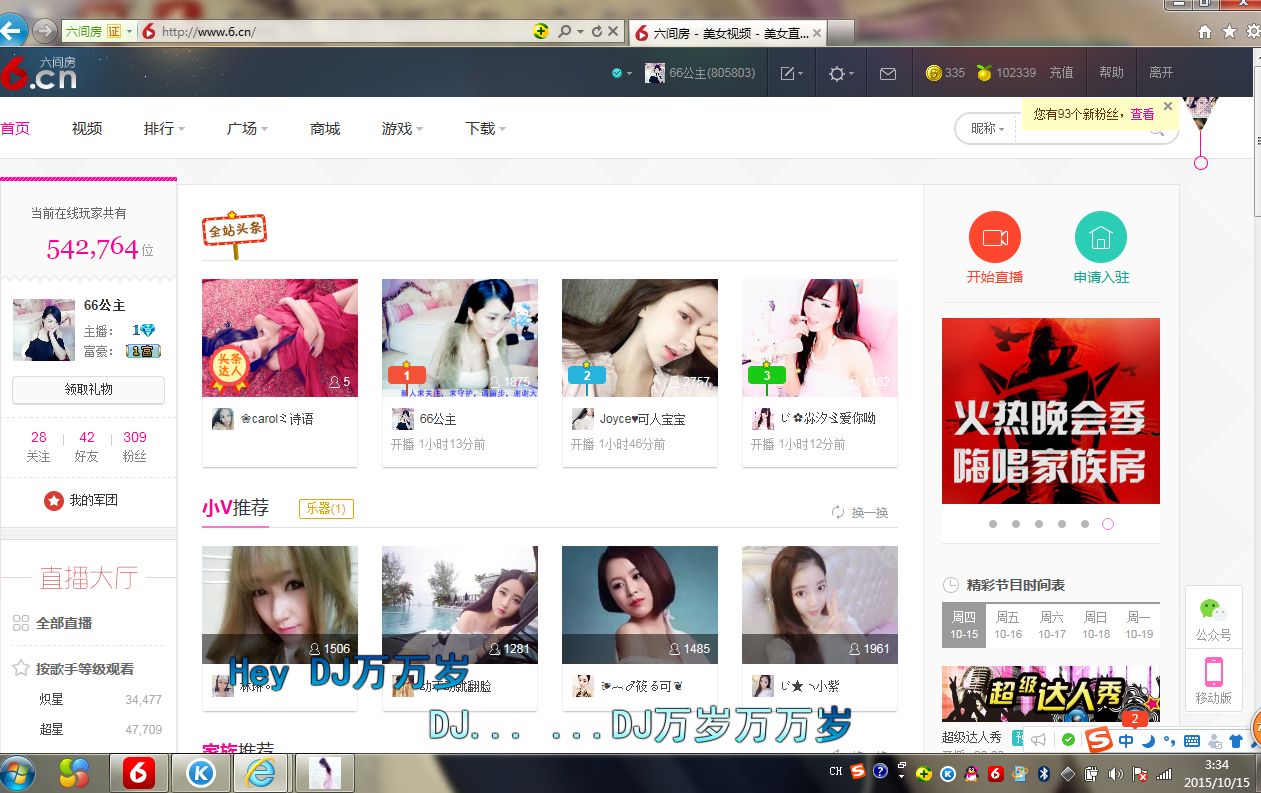The width and height of the screenshot is (1261, 793).
Task: Click the green 申请入驻 house icon
Action: [x=1101, y=238]
